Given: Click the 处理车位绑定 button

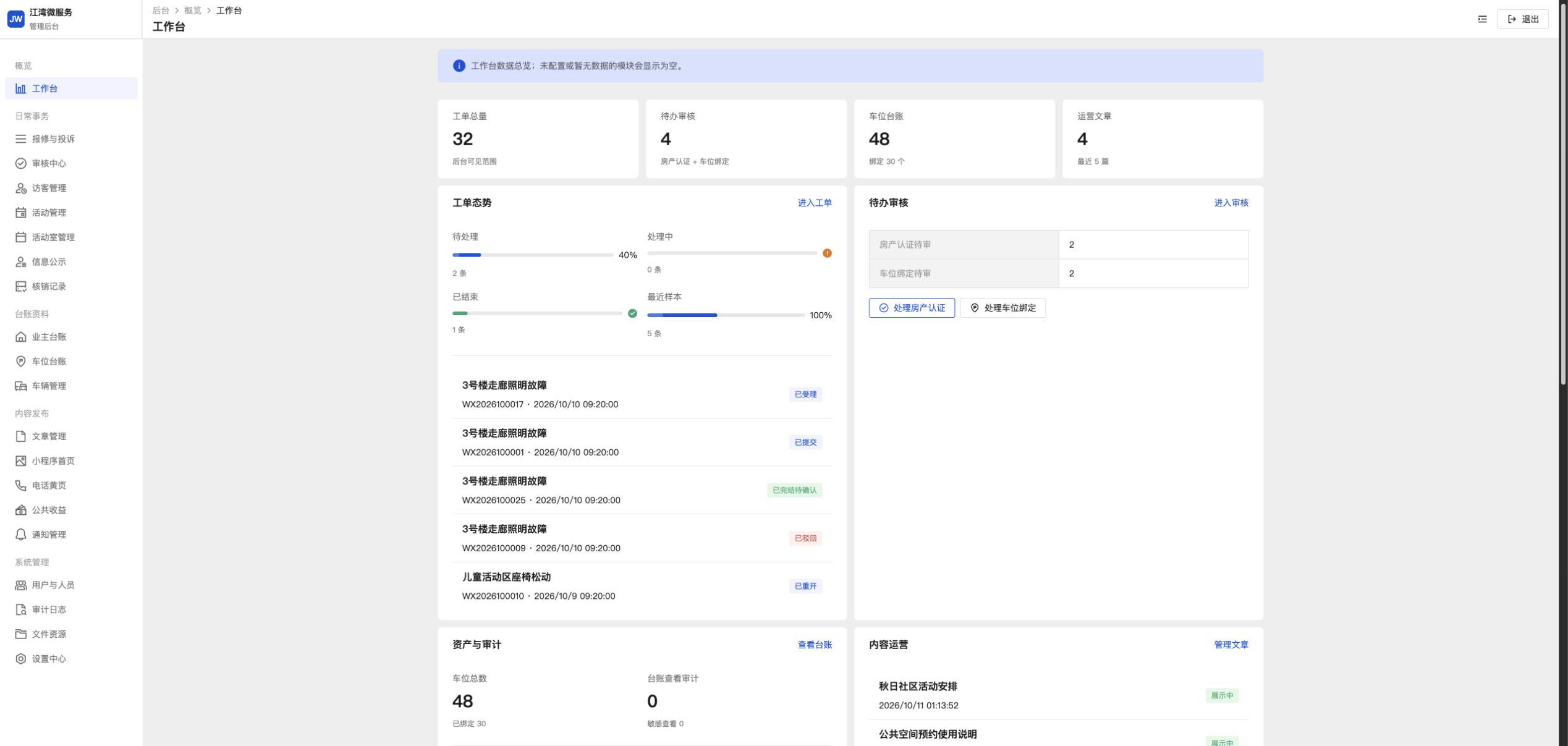Looking at the screenshot, I should (x=1002, y=308).
